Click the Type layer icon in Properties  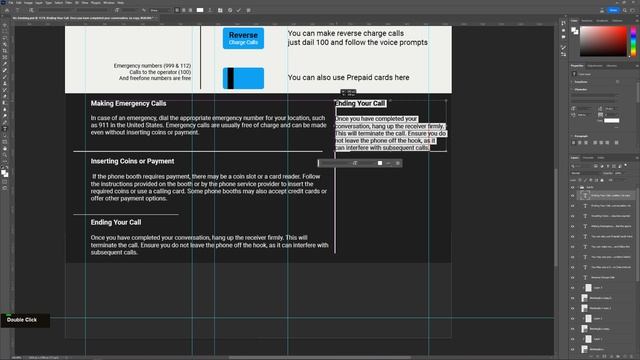[574, 74]
